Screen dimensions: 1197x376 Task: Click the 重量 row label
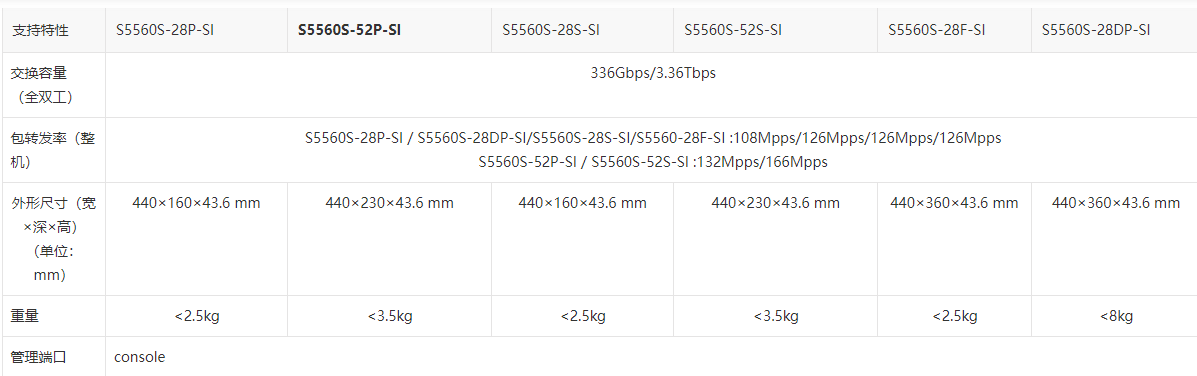[25, 316]
